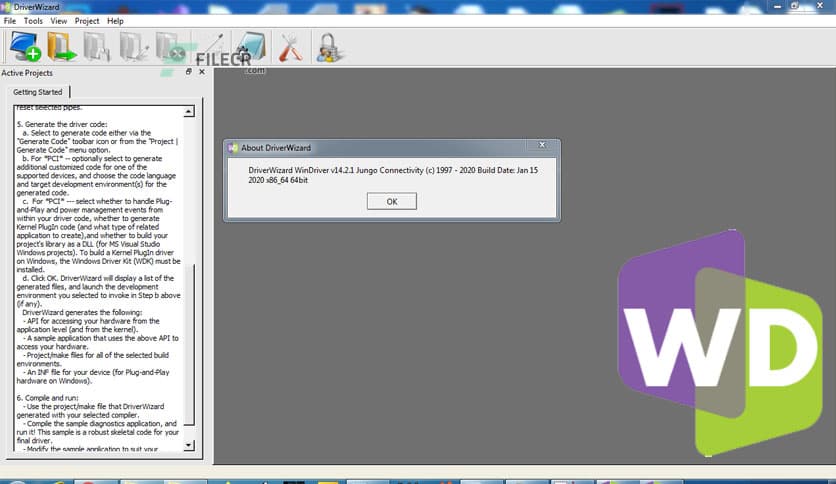Select the Getting Started tab
This screenshot has width=836, height=484.
(38, 92)
